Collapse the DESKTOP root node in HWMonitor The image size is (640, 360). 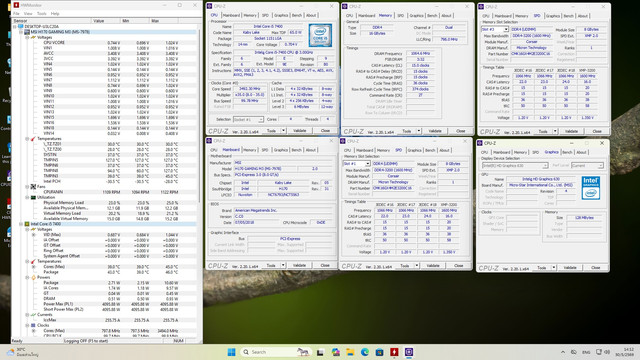[15, 27]
